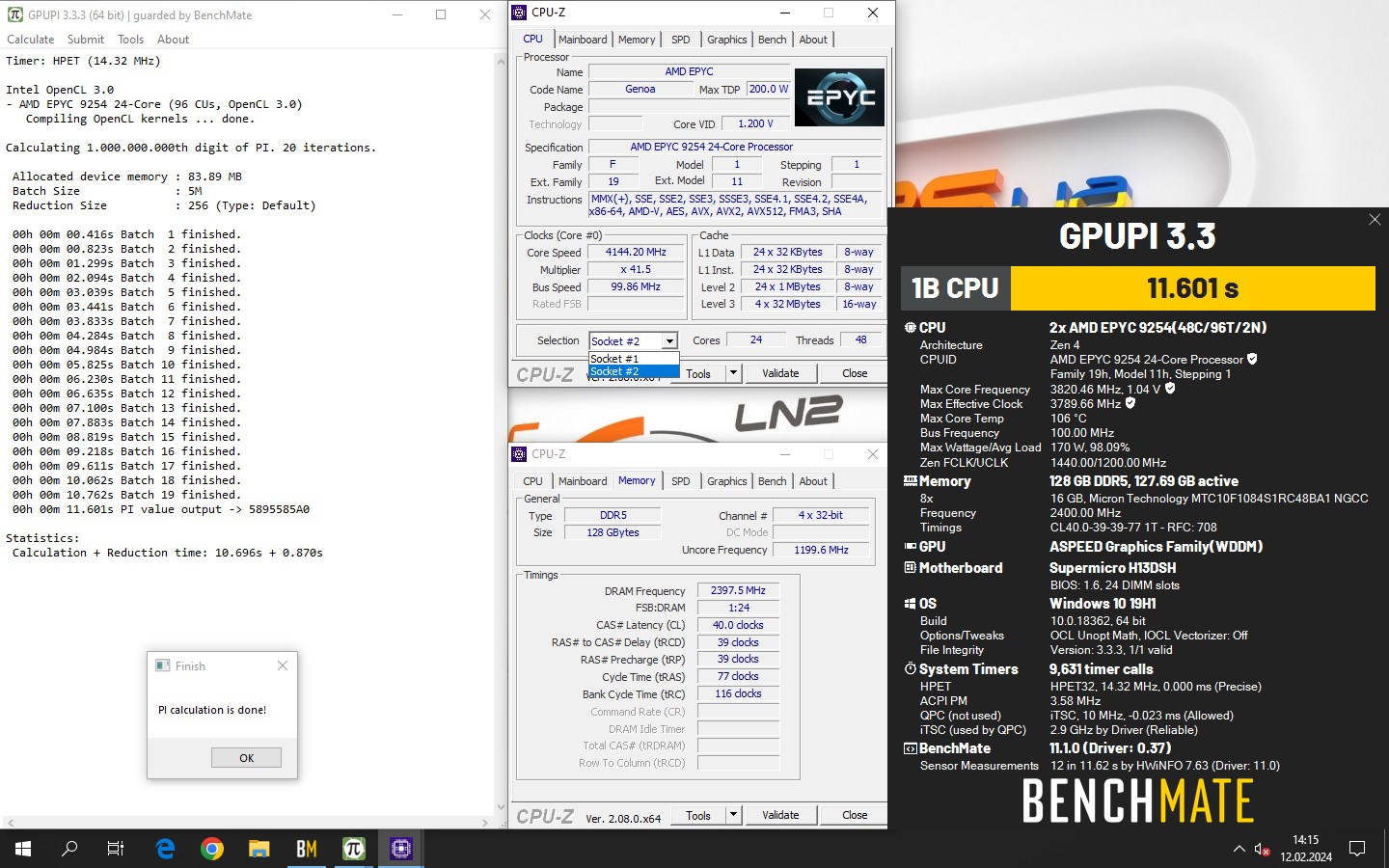Switch to Bench tab in lower CPU-Z
The height and width of the screenshot is (868, 1389).
[772, 481]
